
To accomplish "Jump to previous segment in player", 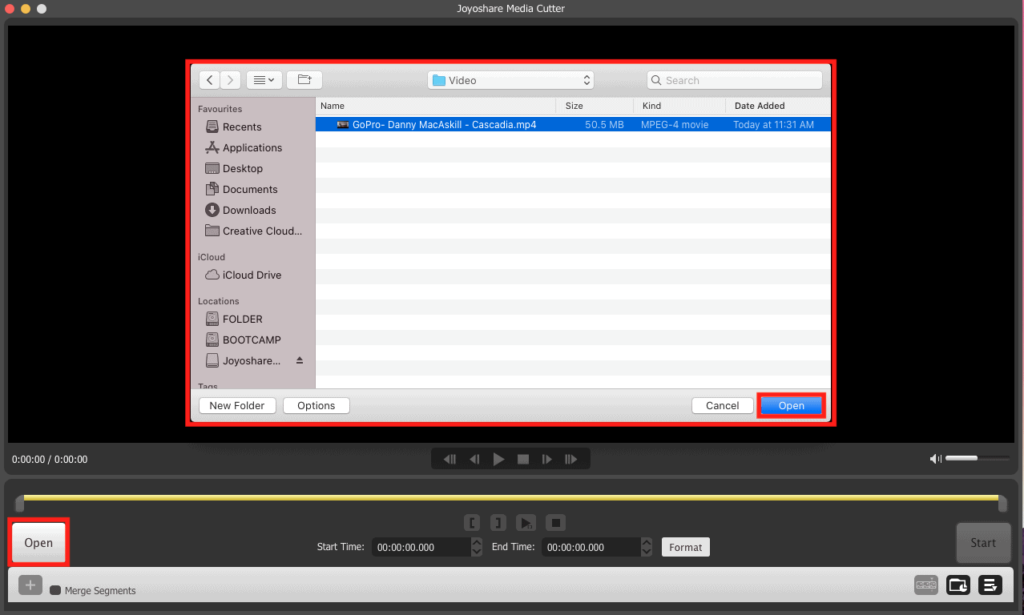I will click(x=449, y=459).
